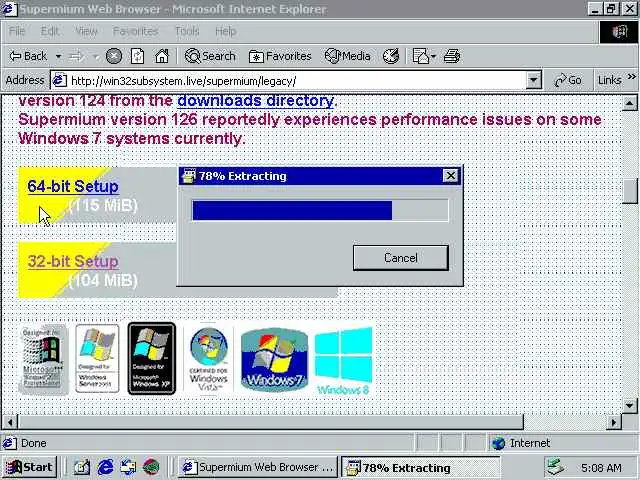Screen dimensions: 640x480
Task: Click the extraction progress bar
Action: click(320, 210)
